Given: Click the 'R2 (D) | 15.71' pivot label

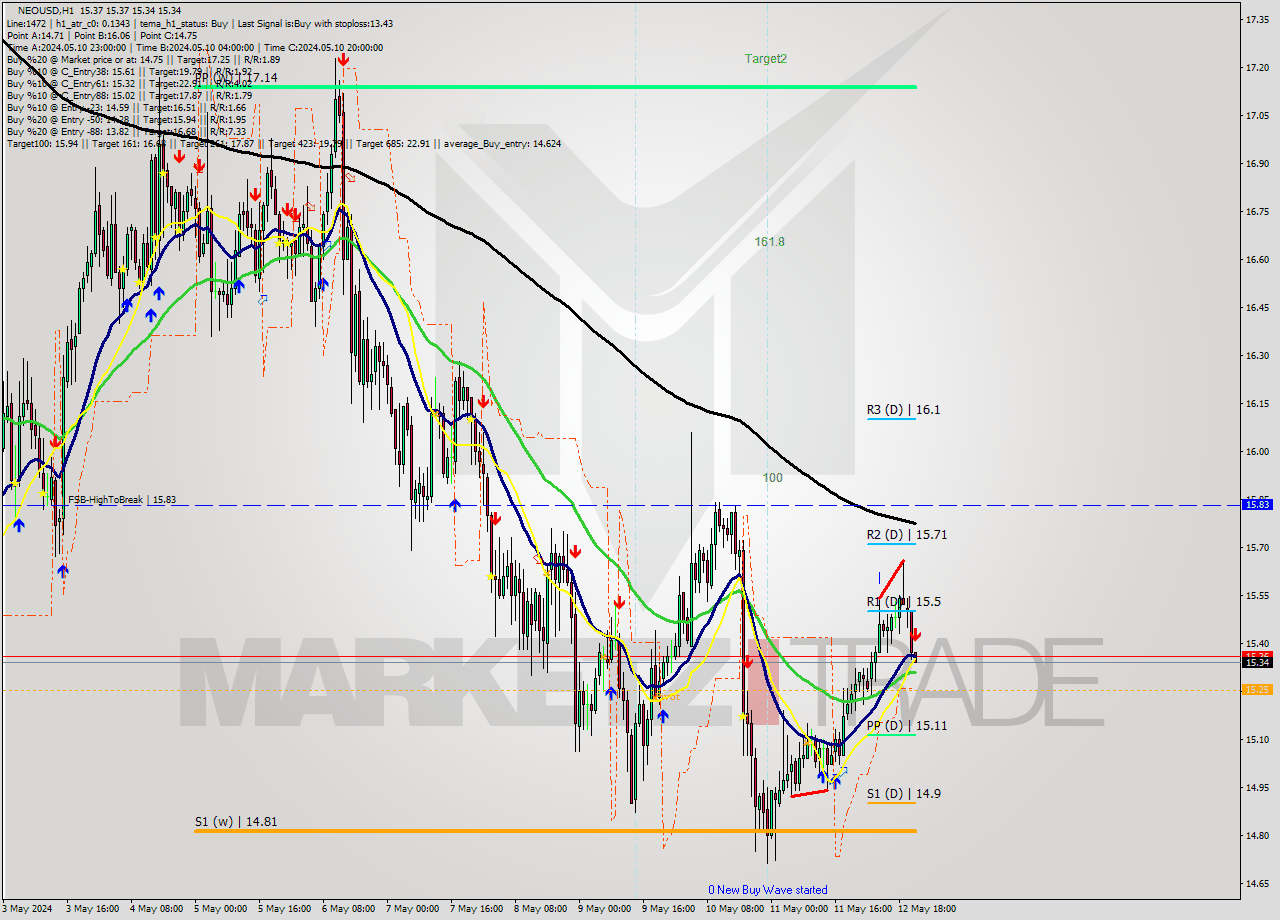Looking at the screenshot, I should coord(907,535).
